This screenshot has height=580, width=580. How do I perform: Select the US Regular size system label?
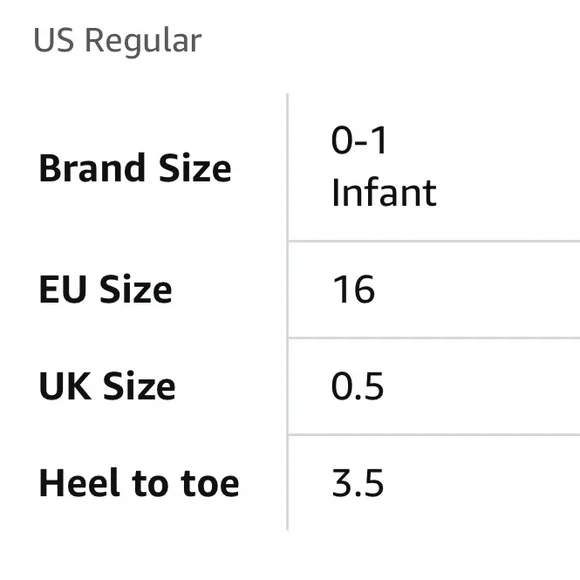point(118,41)
